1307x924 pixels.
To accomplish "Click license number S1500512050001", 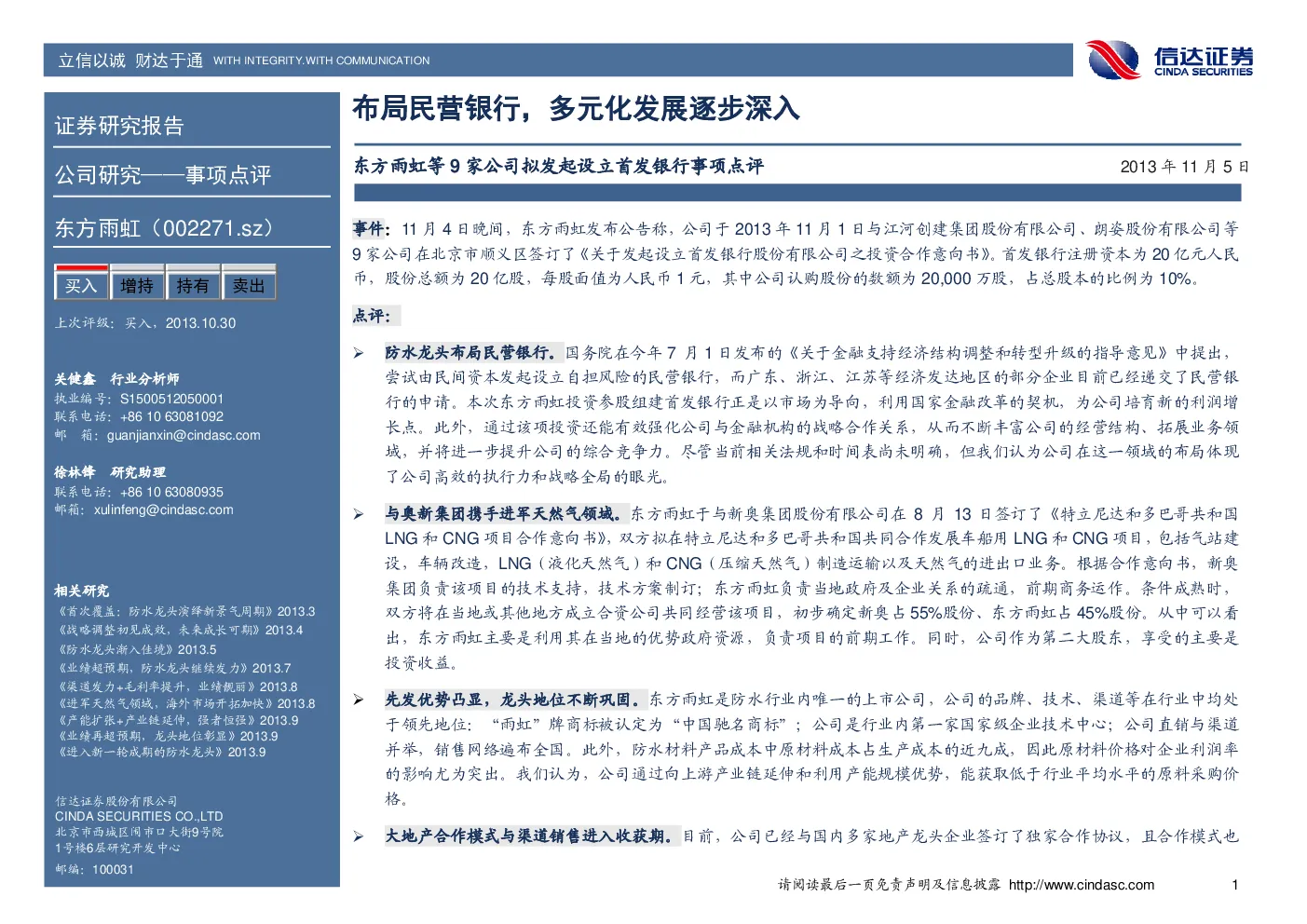I will [171, 399].
